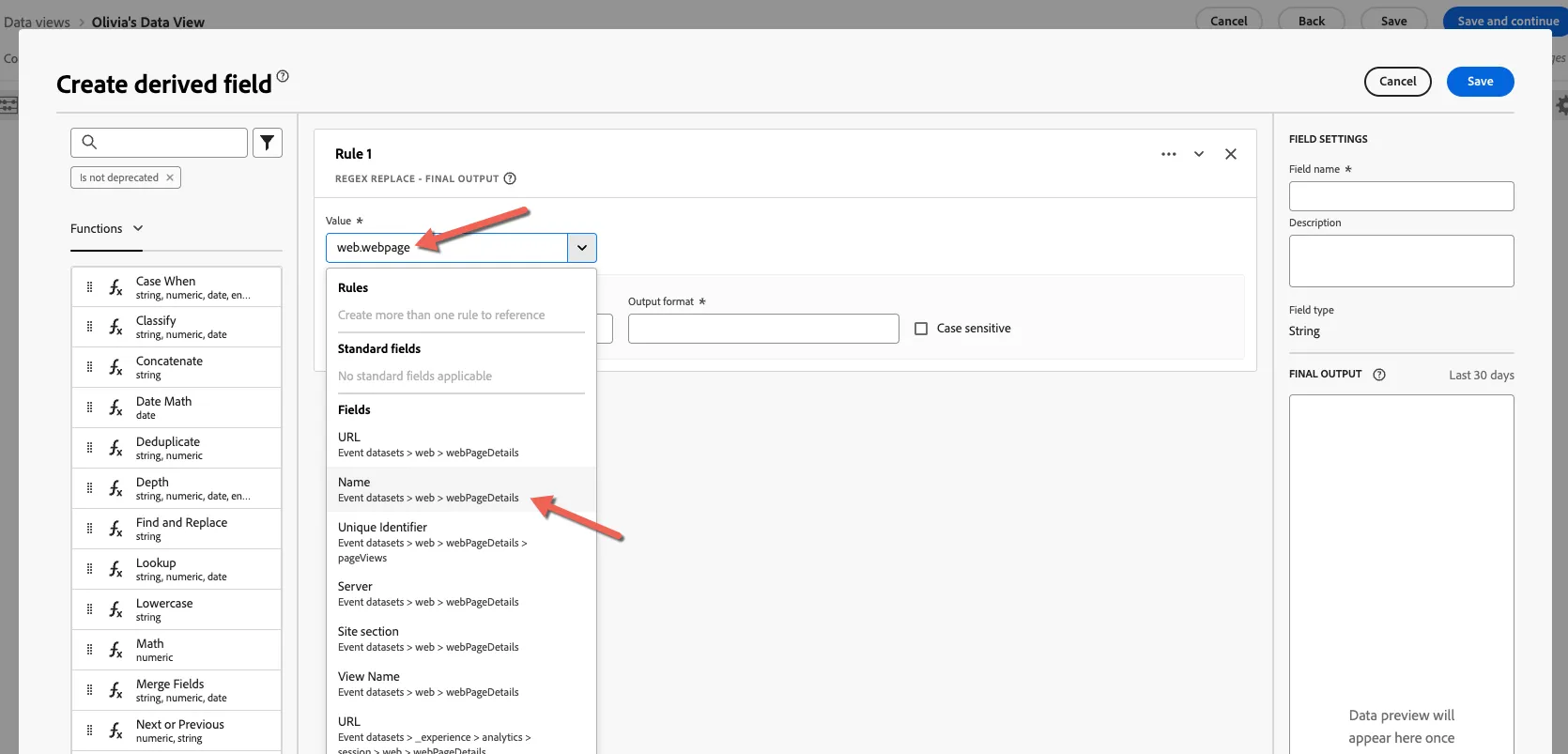
Task: Open the filter icon next to search
Action: coord(268,143)
